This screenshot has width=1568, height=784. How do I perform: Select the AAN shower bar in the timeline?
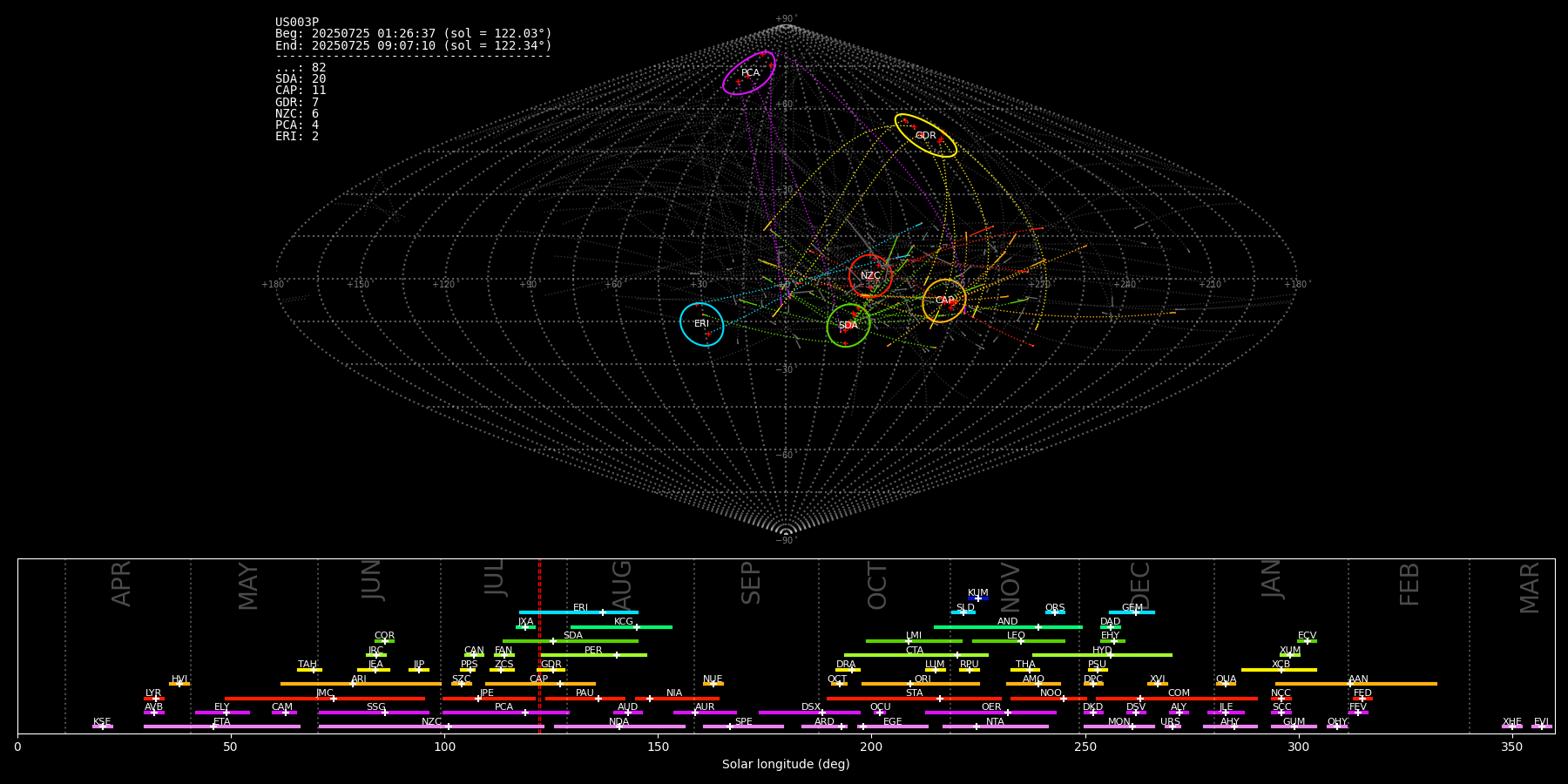coord(1356,684)
